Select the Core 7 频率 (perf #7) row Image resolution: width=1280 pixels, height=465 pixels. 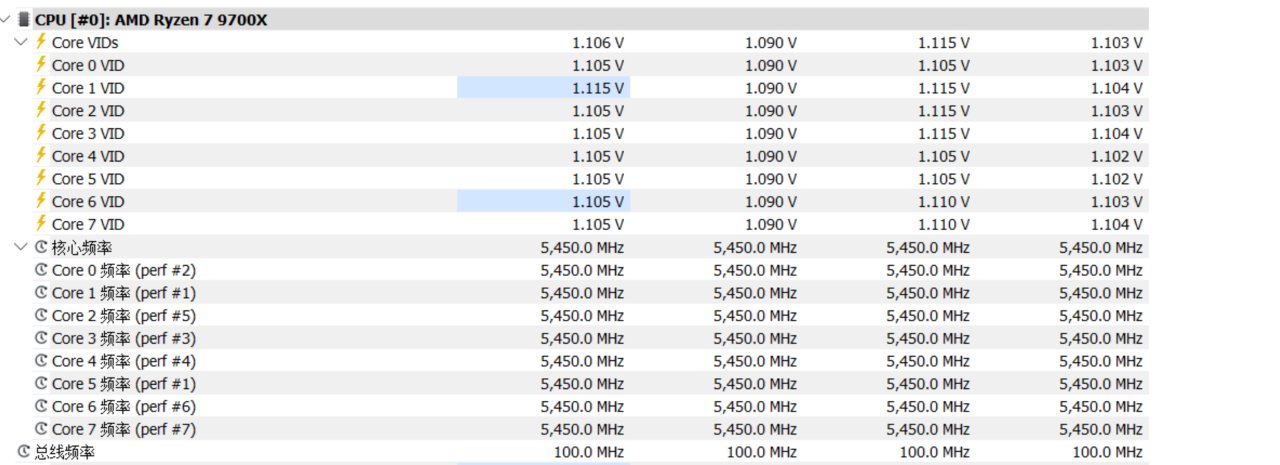coord(124,430)
